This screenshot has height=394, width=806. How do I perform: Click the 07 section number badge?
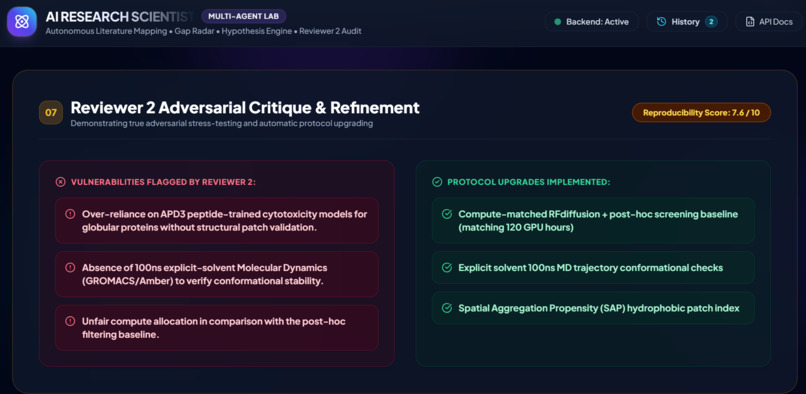coord(51,113)
